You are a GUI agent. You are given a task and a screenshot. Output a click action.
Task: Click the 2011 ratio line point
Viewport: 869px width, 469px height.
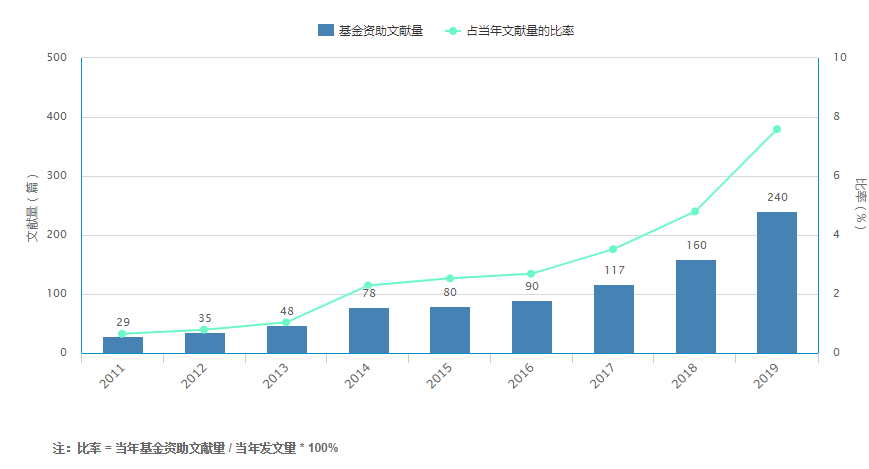(122, 334)
